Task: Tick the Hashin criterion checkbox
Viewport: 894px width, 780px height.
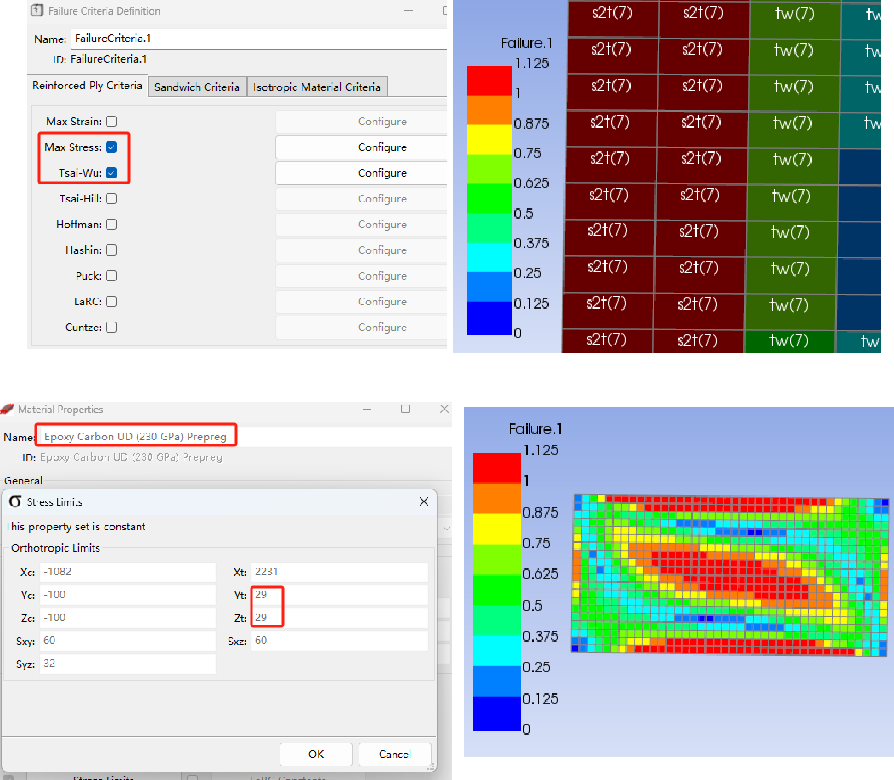Action: [x=112, y=250]
